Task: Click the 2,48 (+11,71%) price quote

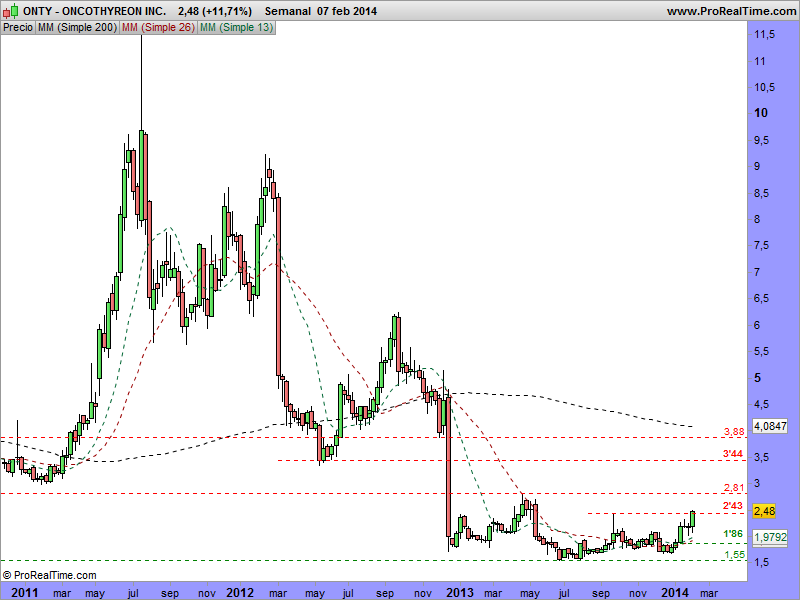Action: (215, 11)
